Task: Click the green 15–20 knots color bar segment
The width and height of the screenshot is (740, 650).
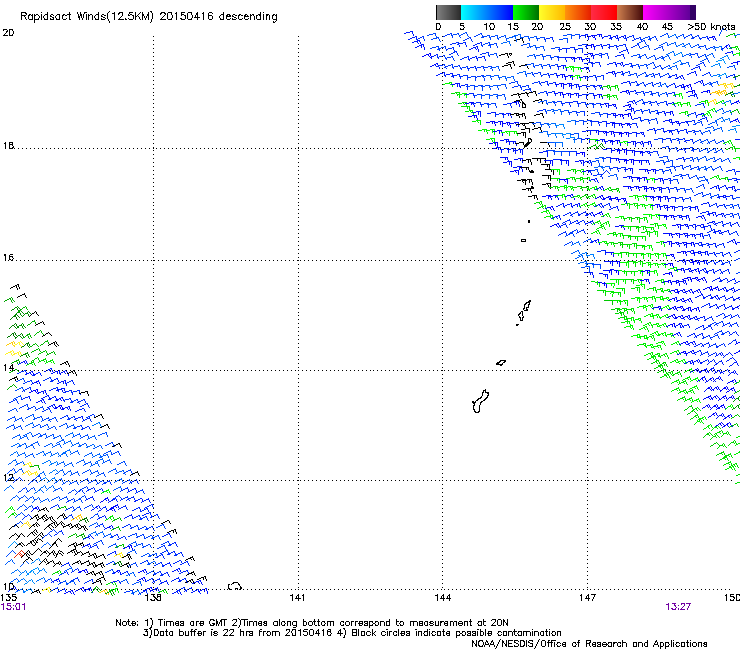Action: (526, 12)
